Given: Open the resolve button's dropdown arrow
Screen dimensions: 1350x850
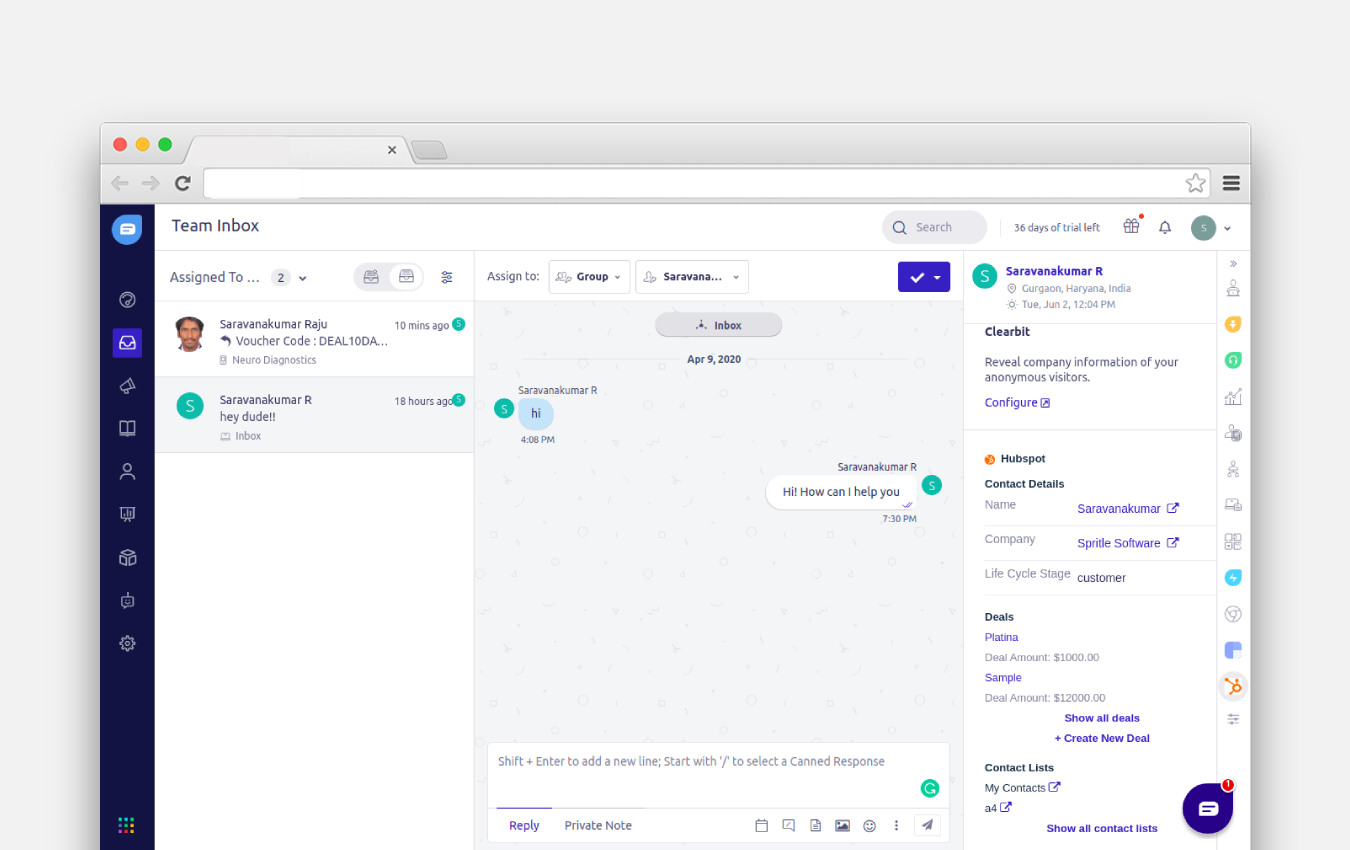Looking at the screenshot, I should (937, 276).
